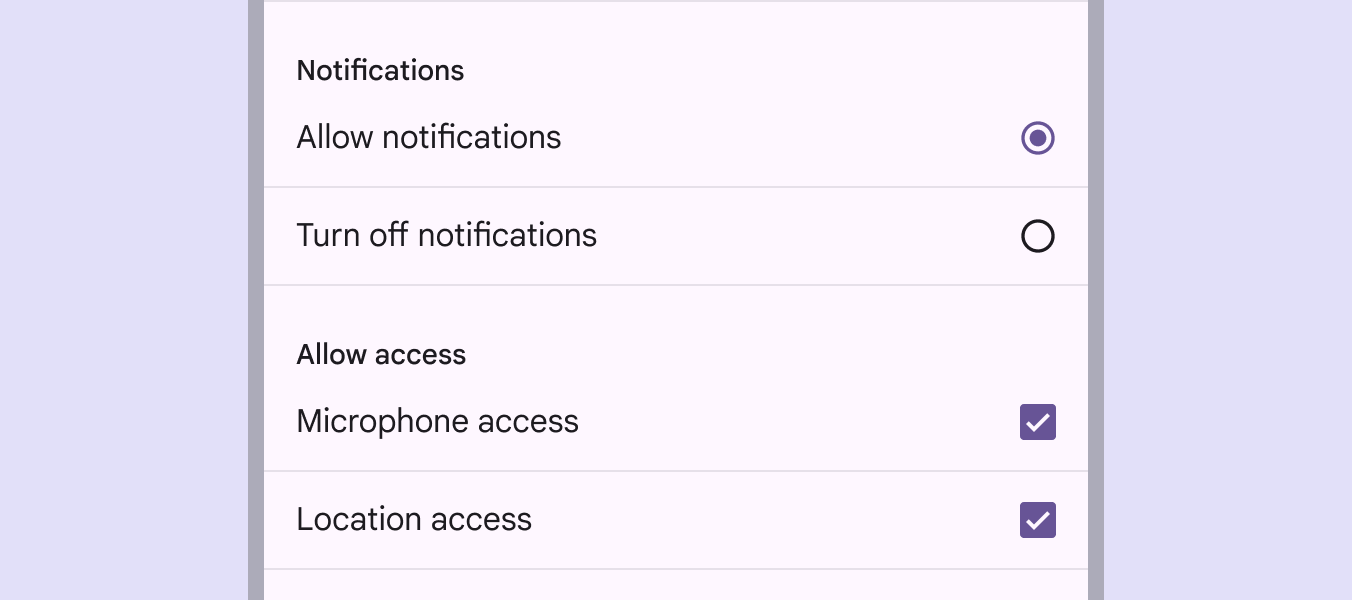Click the 'Turn off notifications' label text
Screen dimensions: 1352x600
[x=446, y=236]
